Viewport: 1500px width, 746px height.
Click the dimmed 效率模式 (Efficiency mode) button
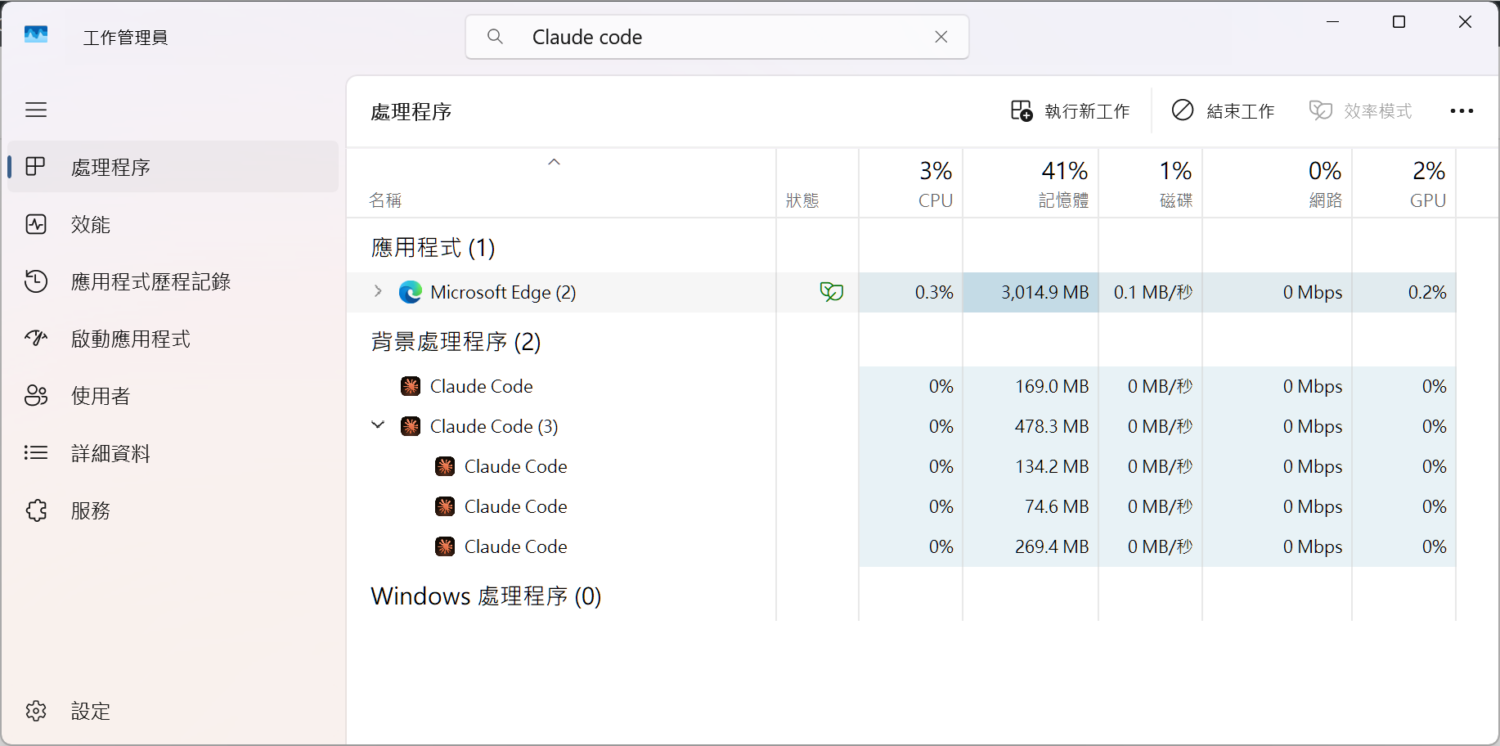pyautogui.click(x=1361, y=111)
